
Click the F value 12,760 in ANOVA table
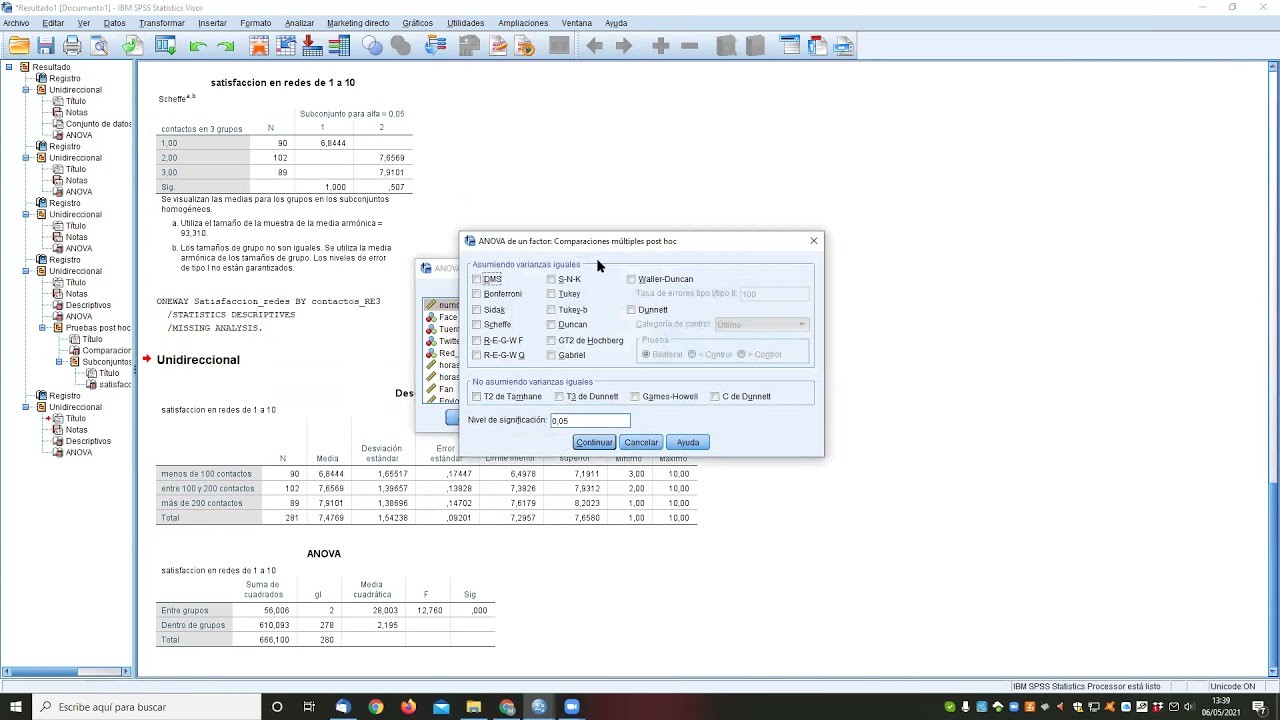430,610
